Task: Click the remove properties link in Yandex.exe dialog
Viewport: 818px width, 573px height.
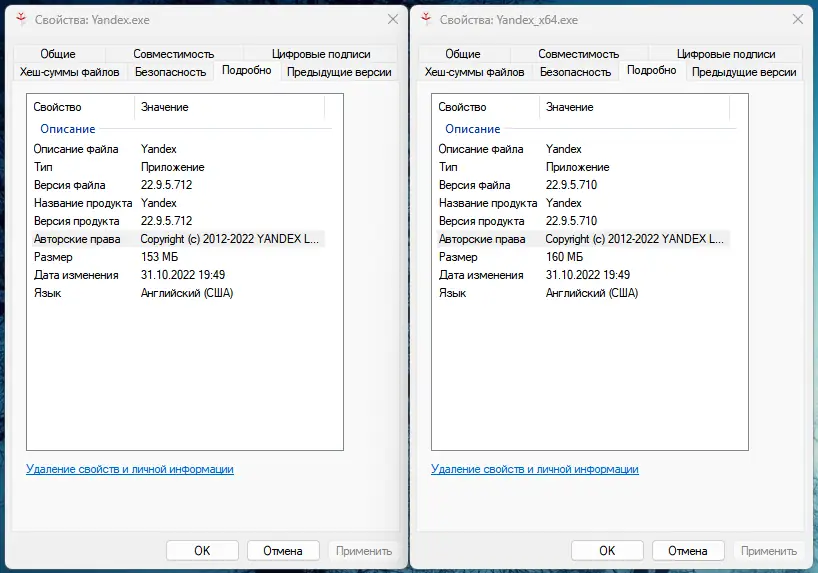Action: click(130, 469)
